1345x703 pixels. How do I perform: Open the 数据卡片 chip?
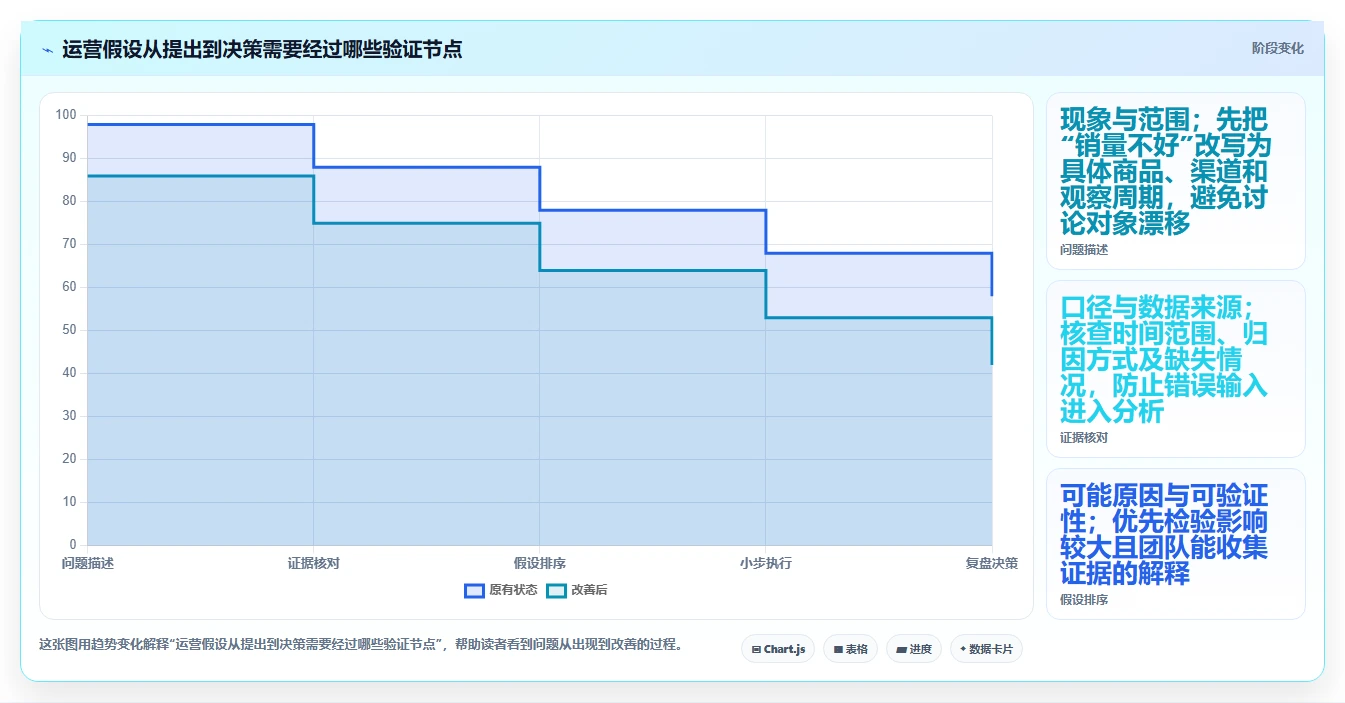pyautogui.click(x=986, y=649)
